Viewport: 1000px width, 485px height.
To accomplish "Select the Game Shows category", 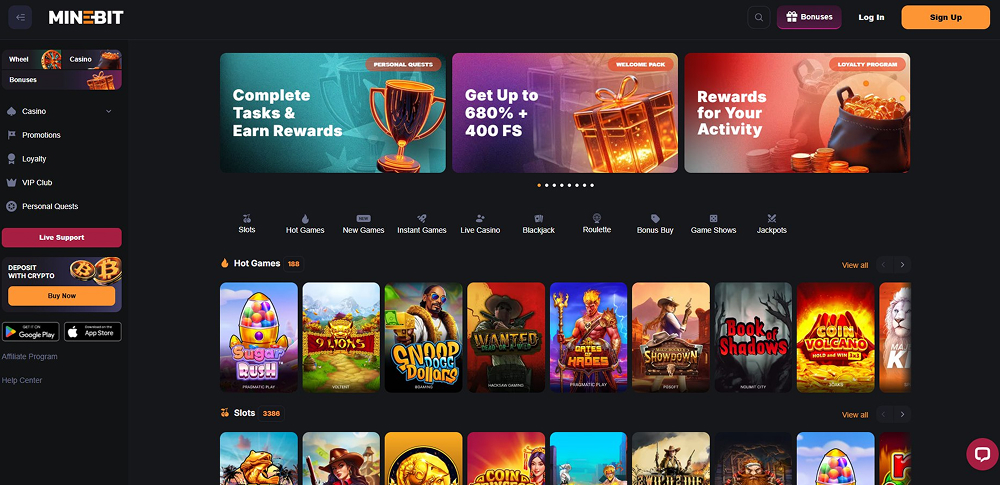I will (714, 224).
